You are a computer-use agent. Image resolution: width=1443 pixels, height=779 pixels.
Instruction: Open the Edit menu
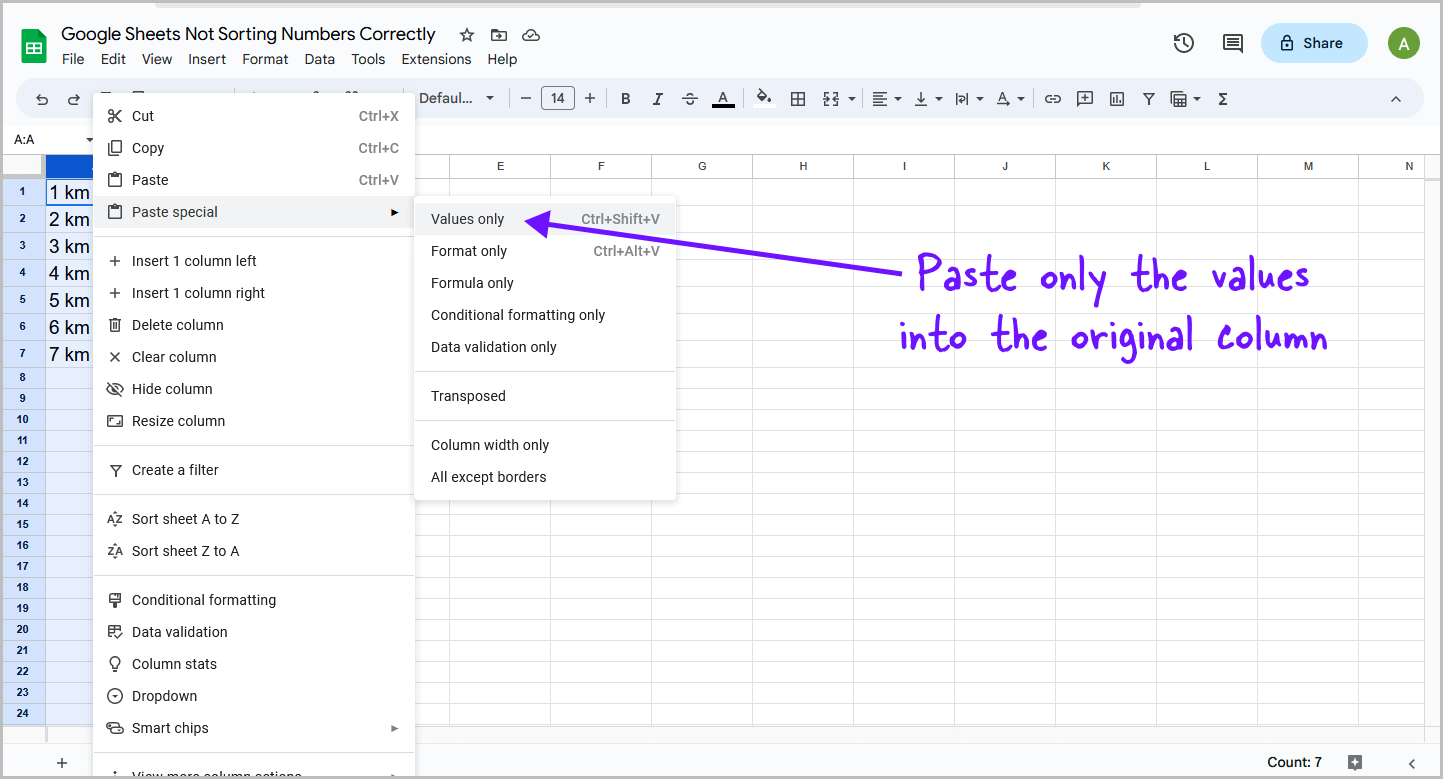point(113,59)
